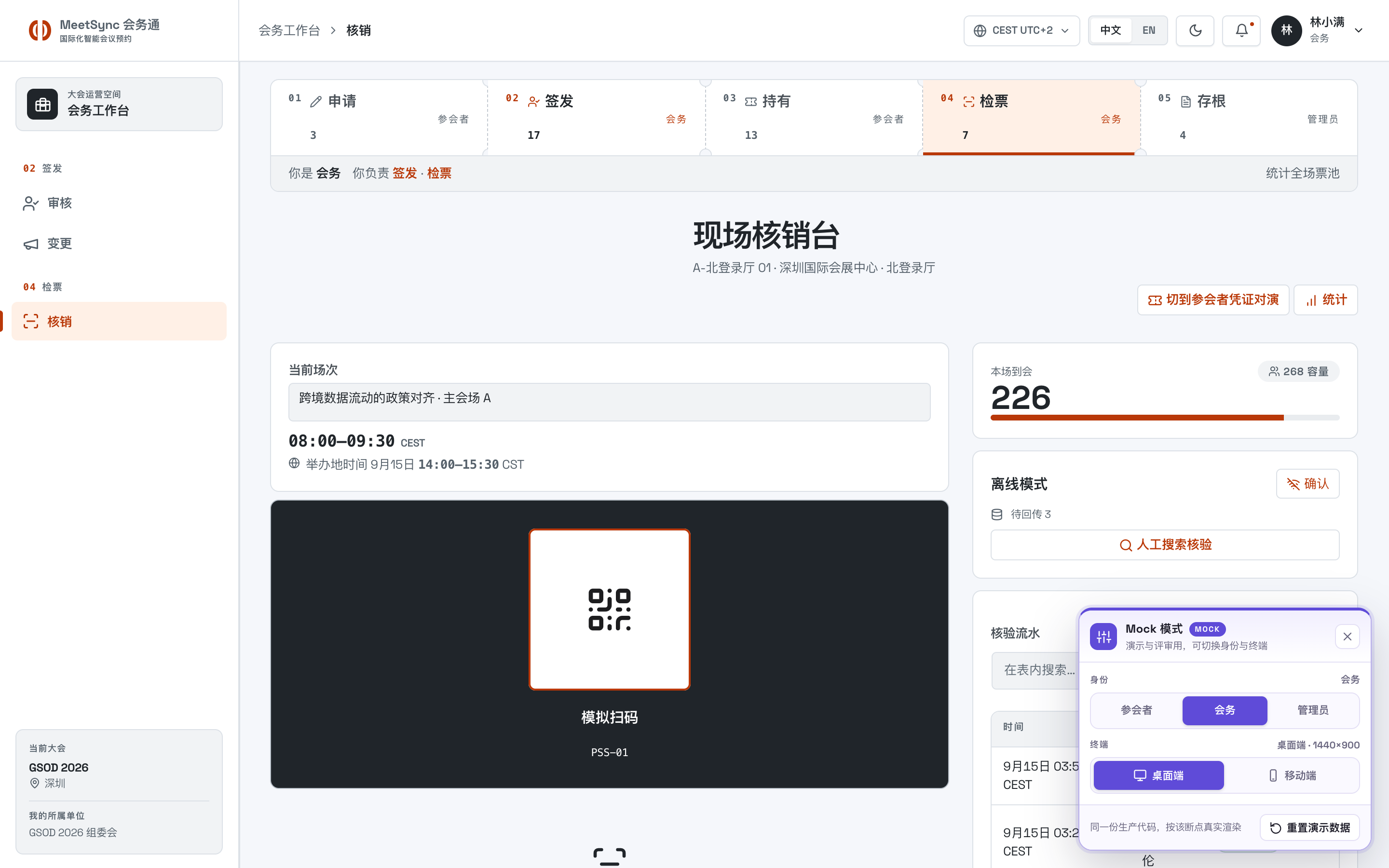
Task: Click the GSOD 2026 组委会 unit text
Action: [x=73, y=832]
